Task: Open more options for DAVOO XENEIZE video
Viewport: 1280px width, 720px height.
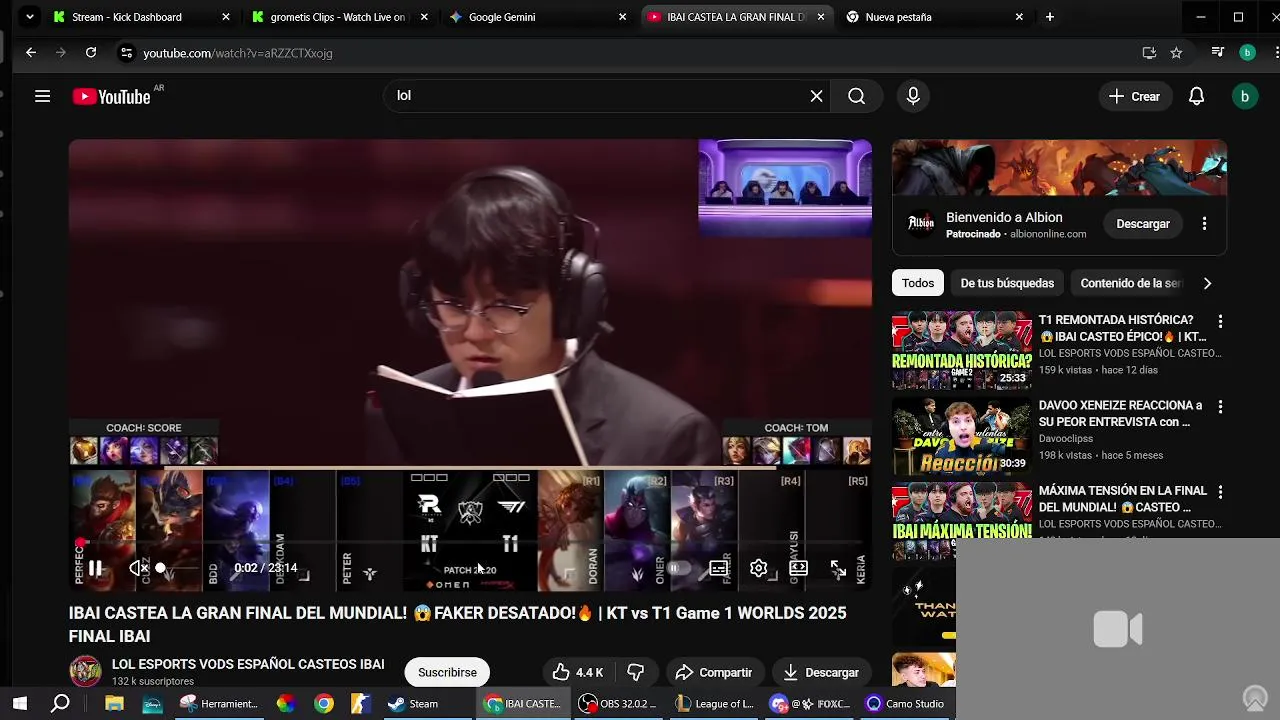Action: pyautogui.click(x=1220, y=407)
